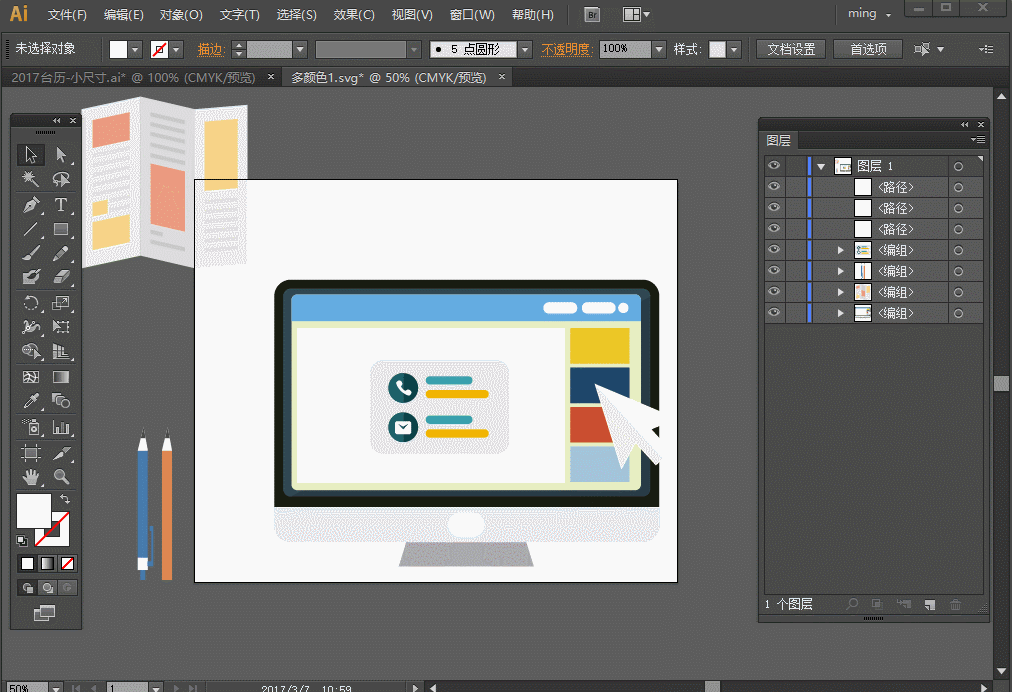
Task: Select the Blob Brush tool
Action: 30,277
